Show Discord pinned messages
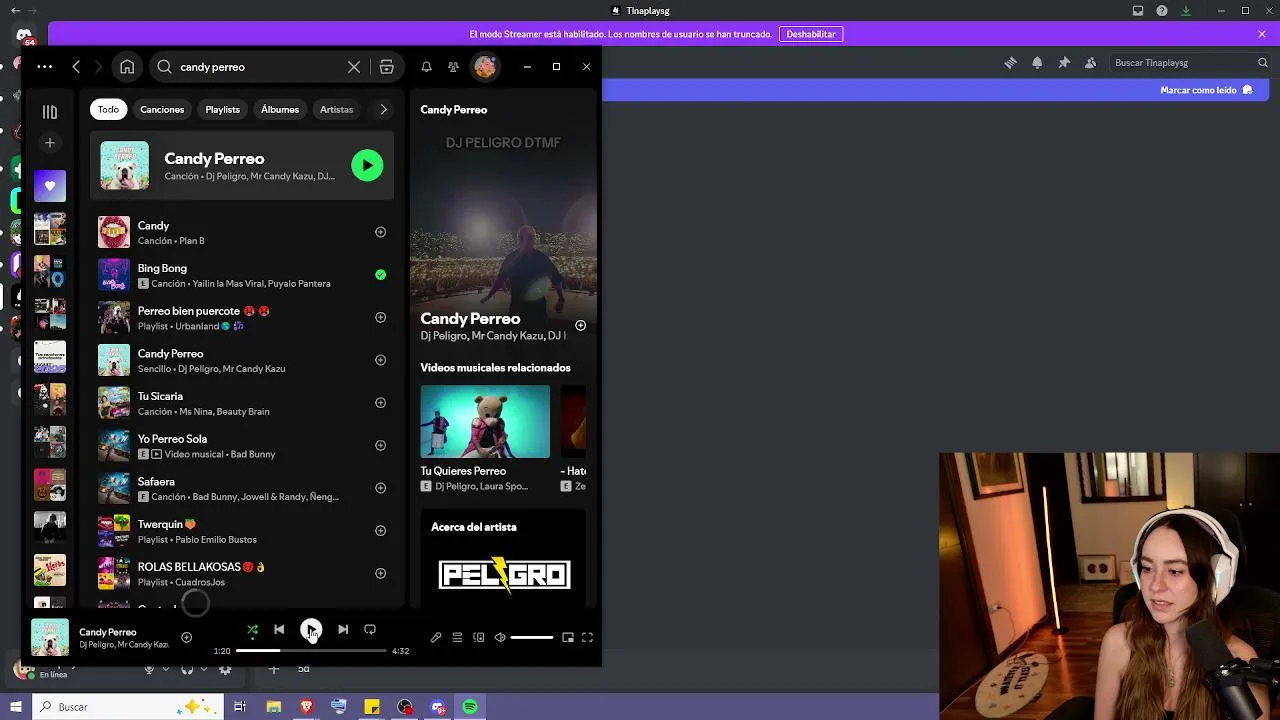This screenshot has height=720, width=1280. 1064,62
